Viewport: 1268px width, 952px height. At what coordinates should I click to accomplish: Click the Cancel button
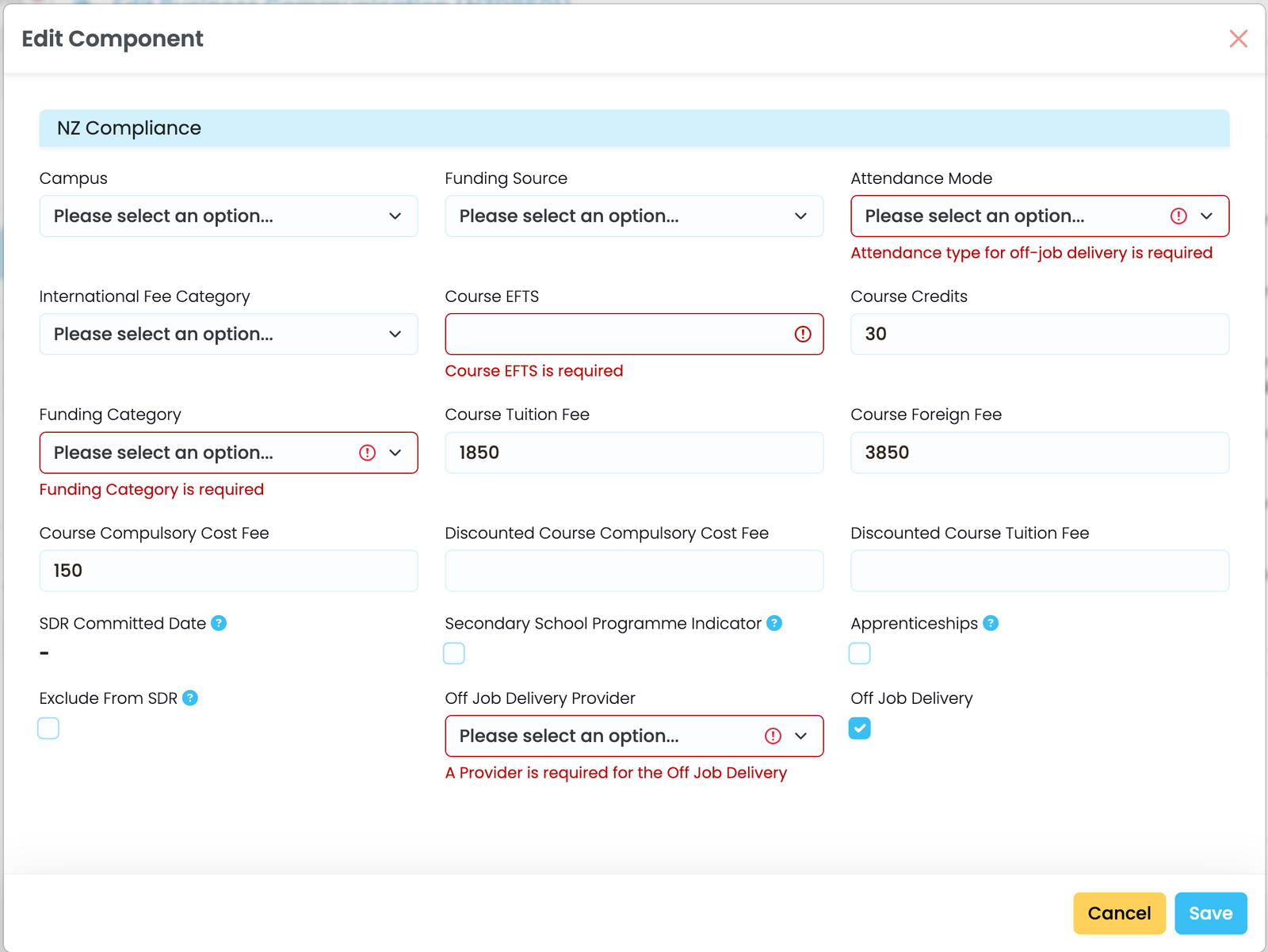[x=1119, y=913]
